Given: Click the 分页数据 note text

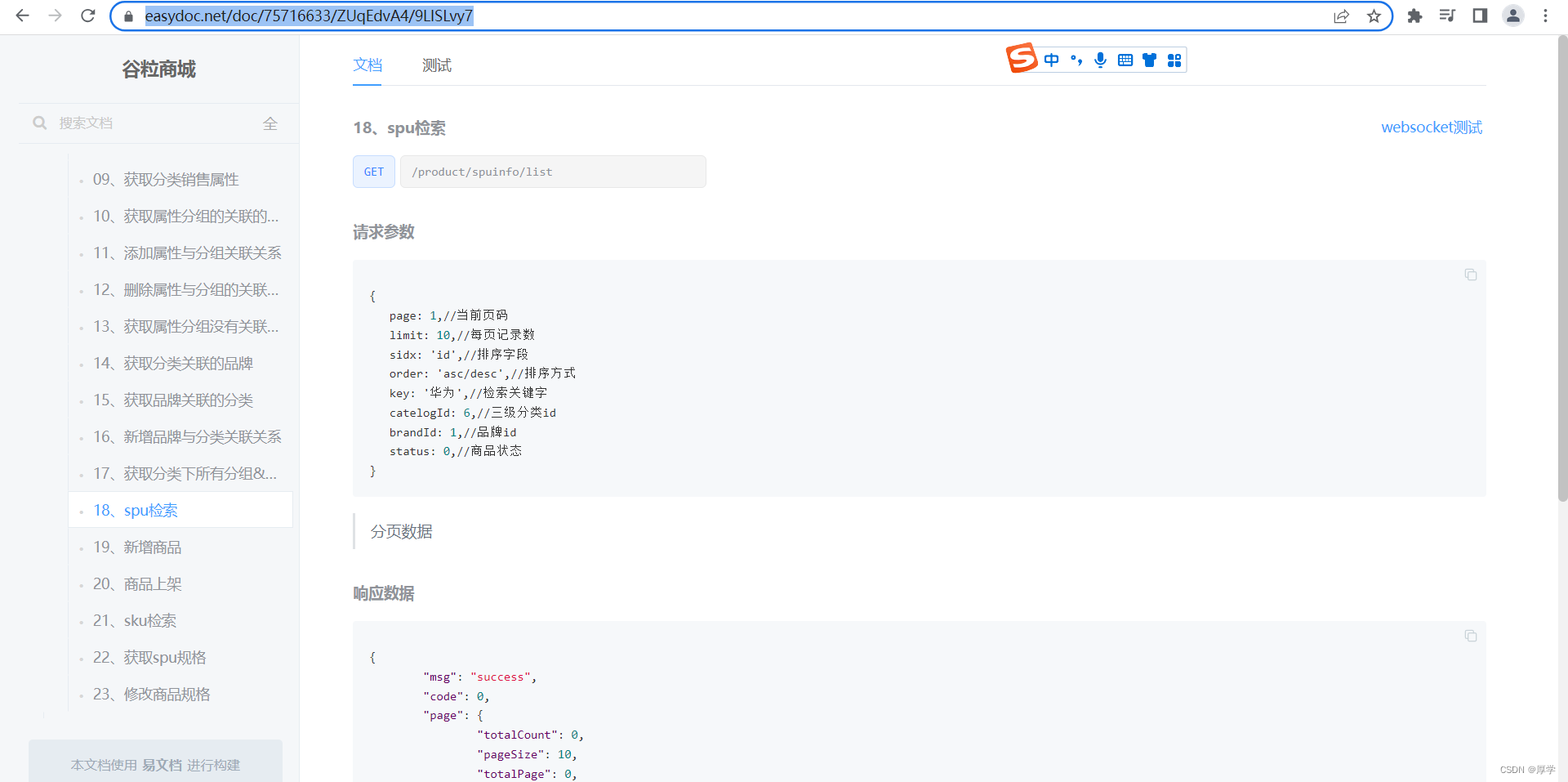Looking at the screenshot, I should (x=401, y=531).
